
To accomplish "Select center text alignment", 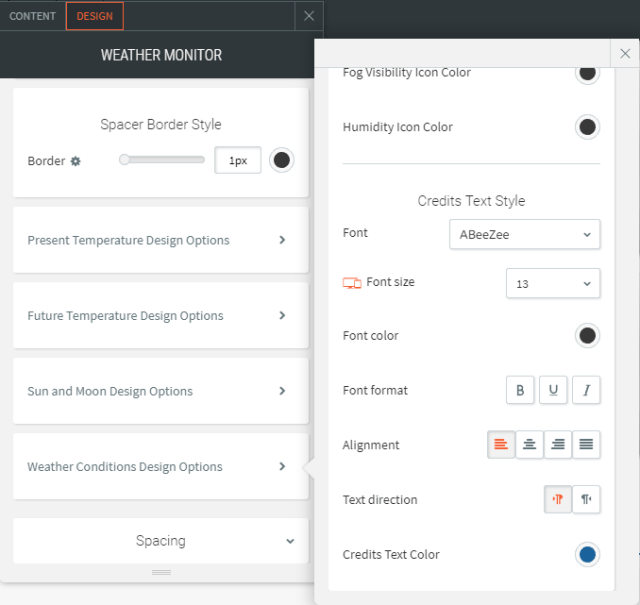I will (530, 445).
